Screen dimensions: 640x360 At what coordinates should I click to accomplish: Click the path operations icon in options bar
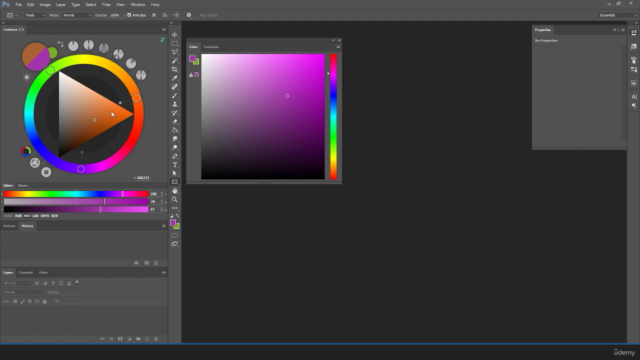tap(154, 15)
